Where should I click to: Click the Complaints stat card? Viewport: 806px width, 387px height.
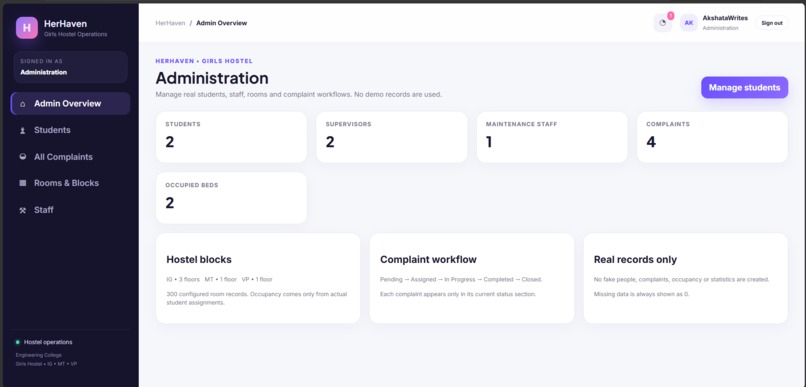(x=712, y=137)
